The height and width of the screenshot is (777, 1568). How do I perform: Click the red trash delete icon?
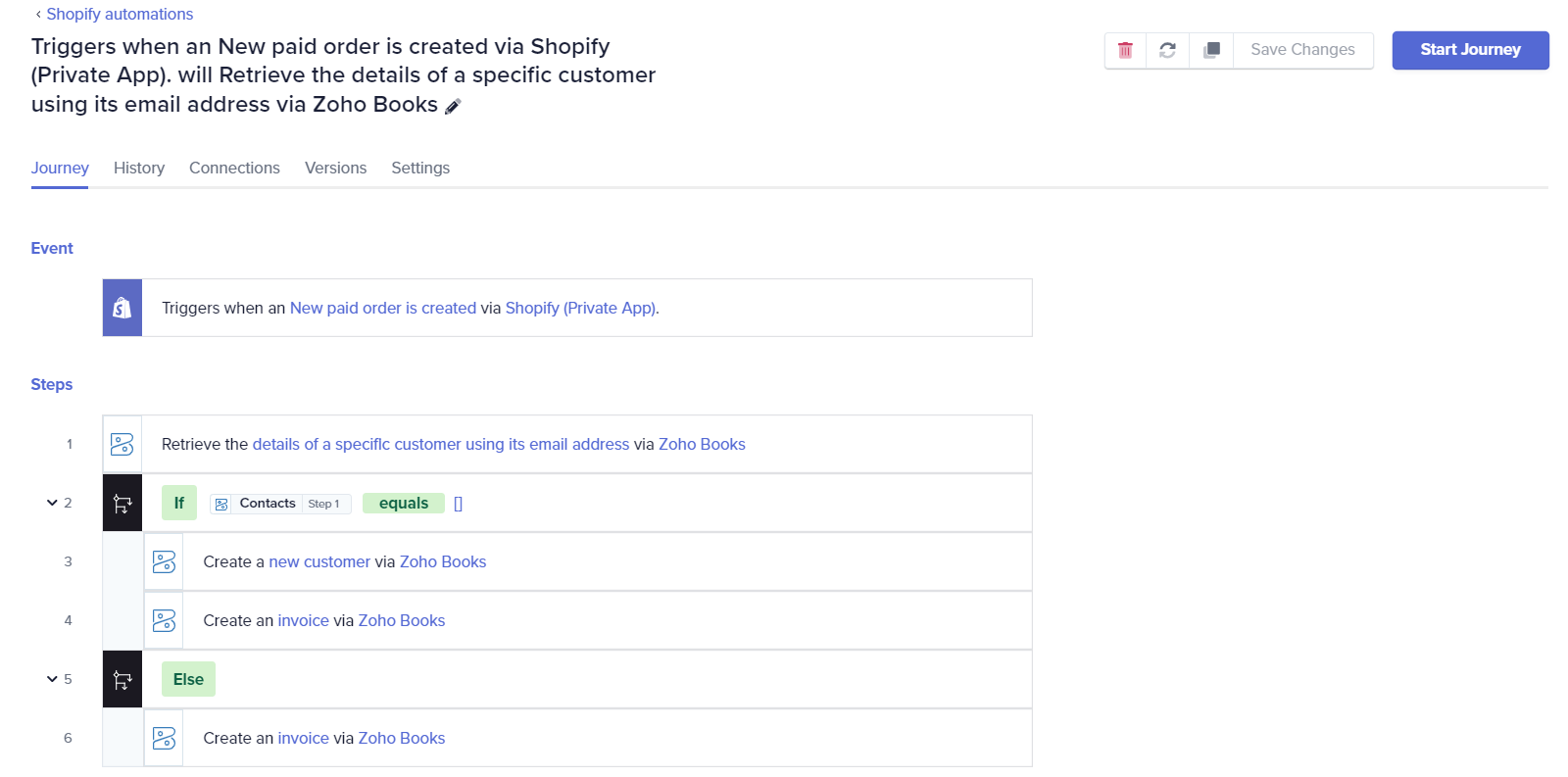pos(1125,50)
